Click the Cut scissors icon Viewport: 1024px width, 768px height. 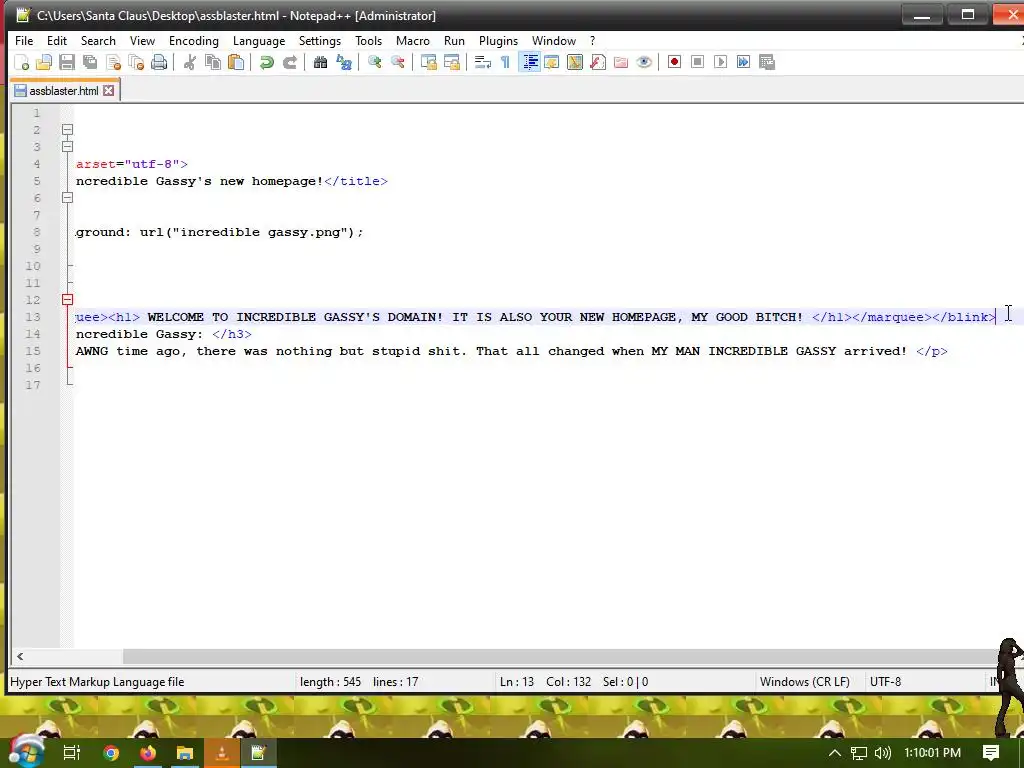click(189, 62)
